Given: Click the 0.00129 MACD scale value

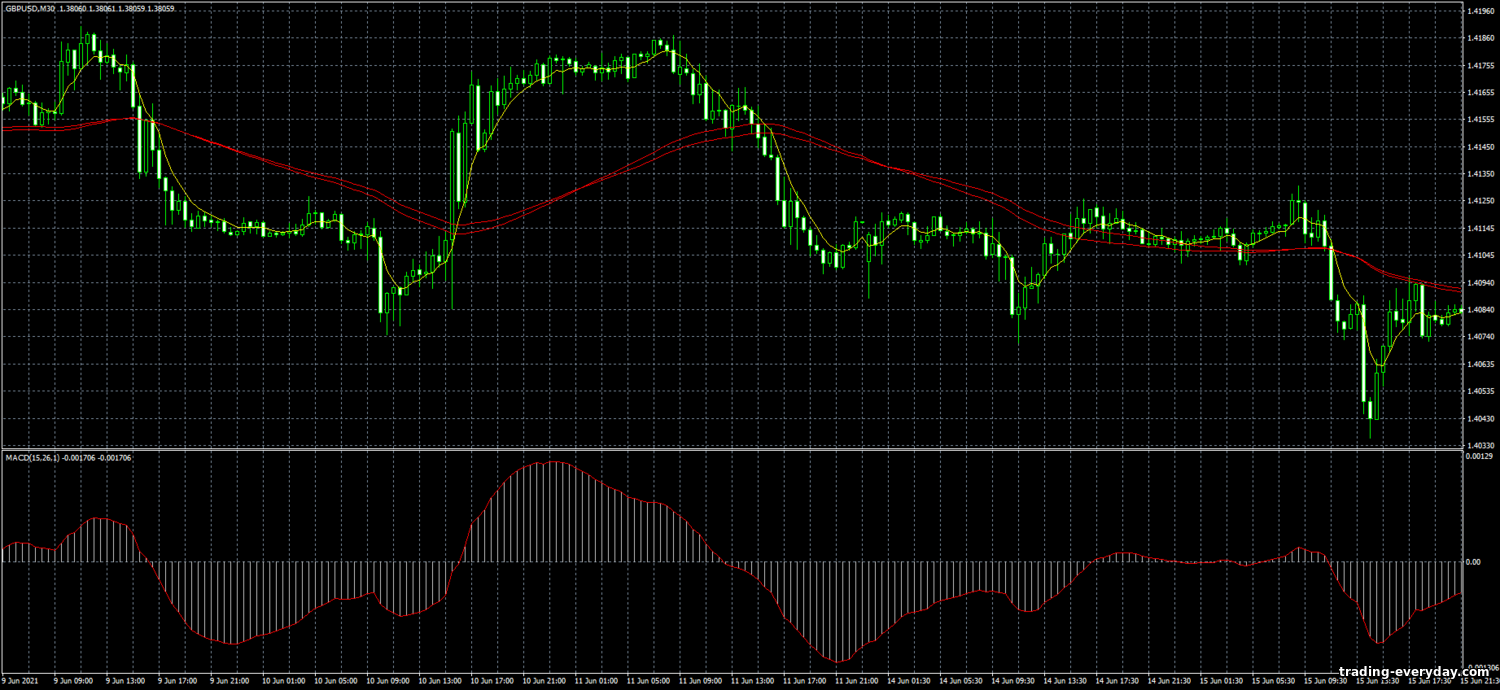Looking at the screenshot, I should (1479, 456).
